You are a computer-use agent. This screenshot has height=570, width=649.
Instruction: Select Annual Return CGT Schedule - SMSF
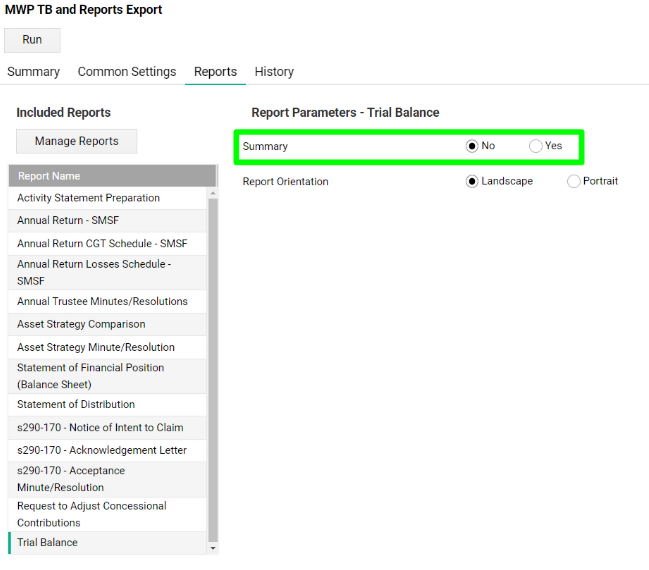click(x=101, y=244)
